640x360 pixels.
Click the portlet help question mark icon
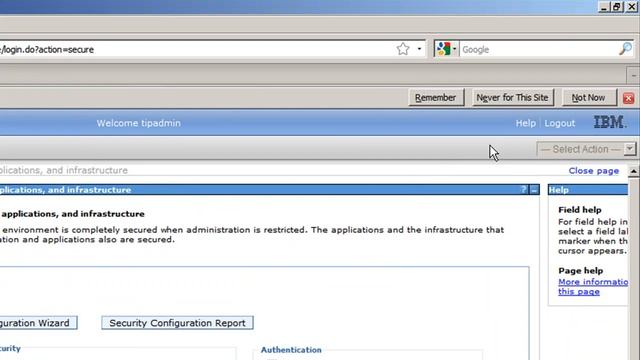click(523, 189)
